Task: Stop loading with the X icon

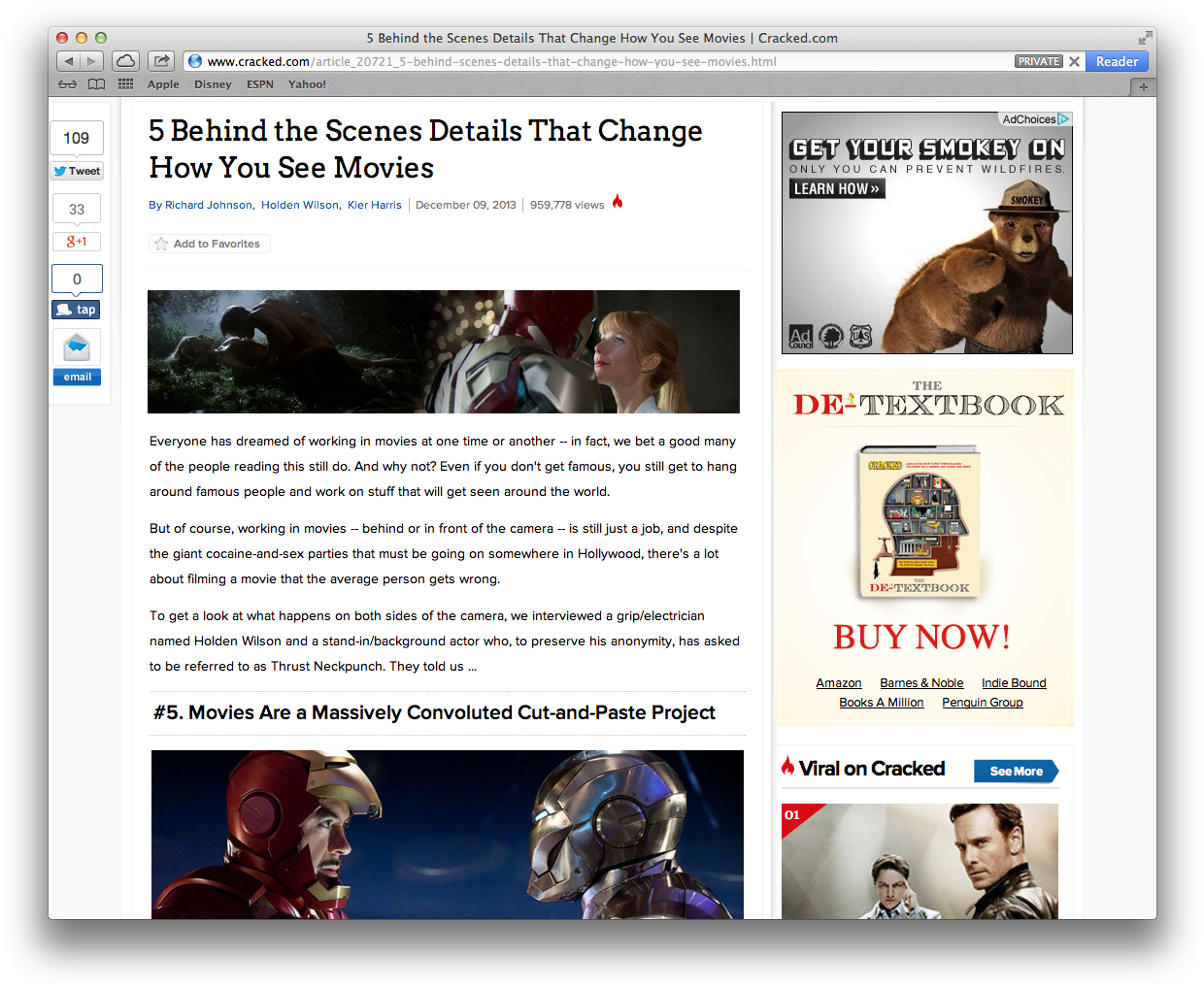Action: [1074, 61]
